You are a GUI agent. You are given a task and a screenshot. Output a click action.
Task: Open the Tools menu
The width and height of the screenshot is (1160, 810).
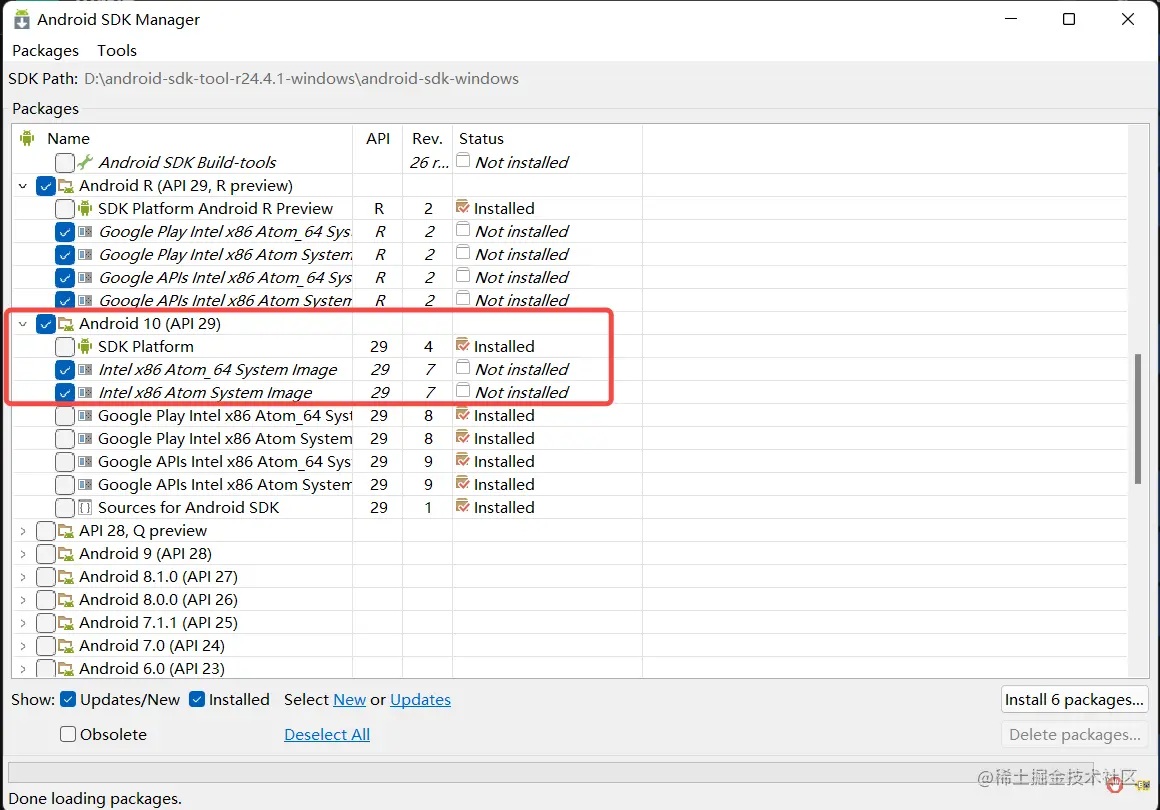tap(117, 50)
